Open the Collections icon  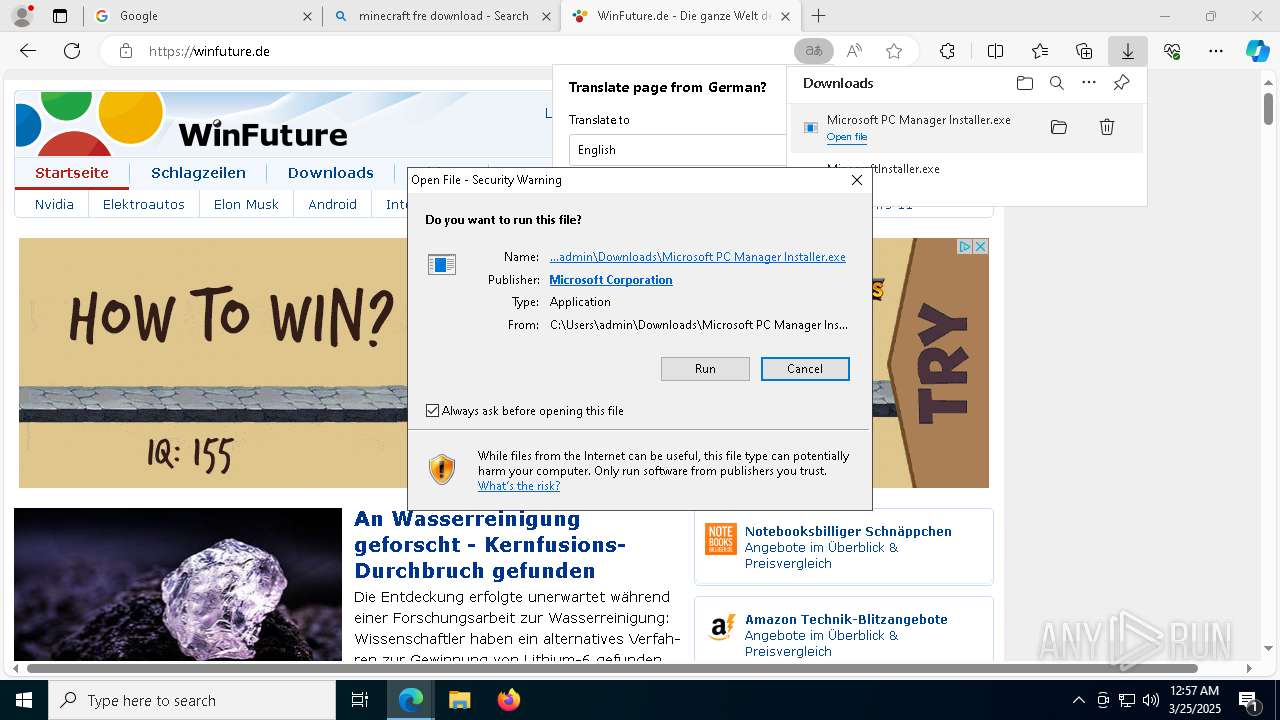(1084, 51)
